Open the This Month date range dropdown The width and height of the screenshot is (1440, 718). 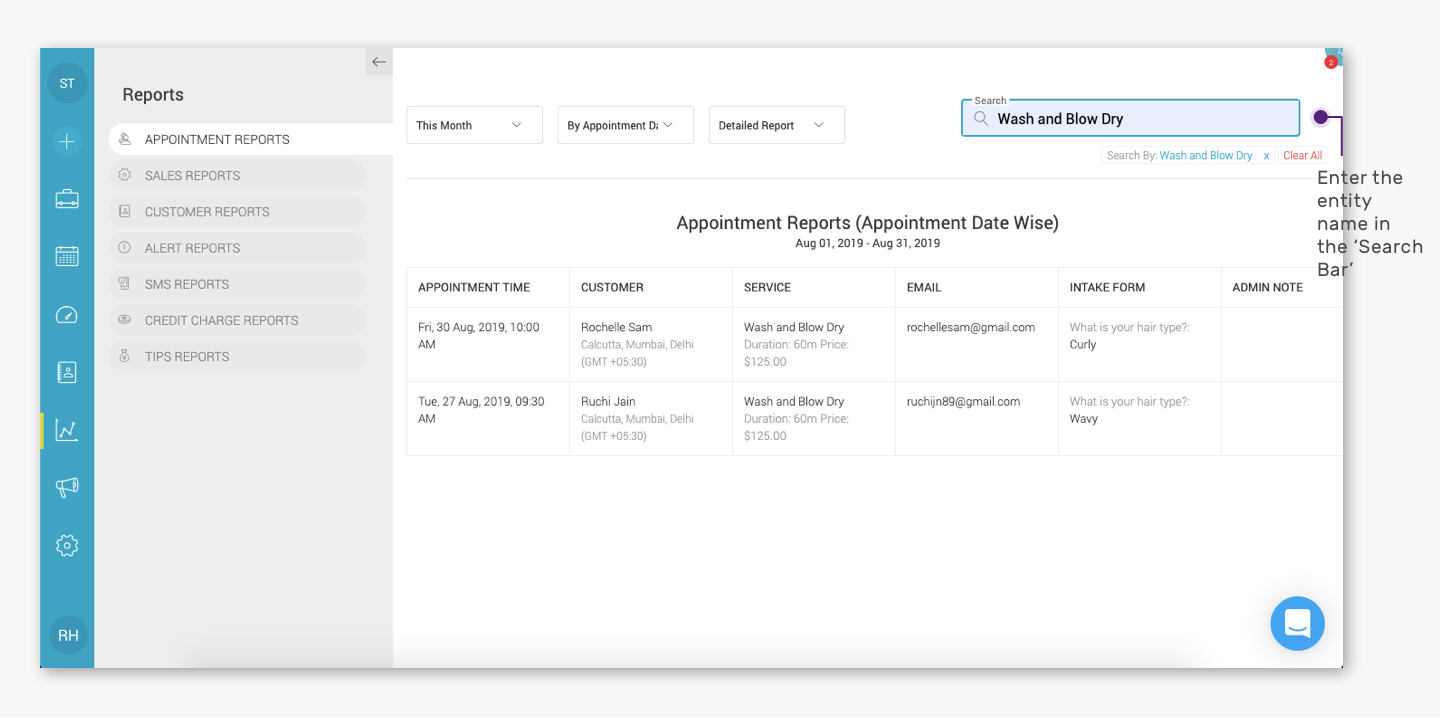click(x=475, y=125)
